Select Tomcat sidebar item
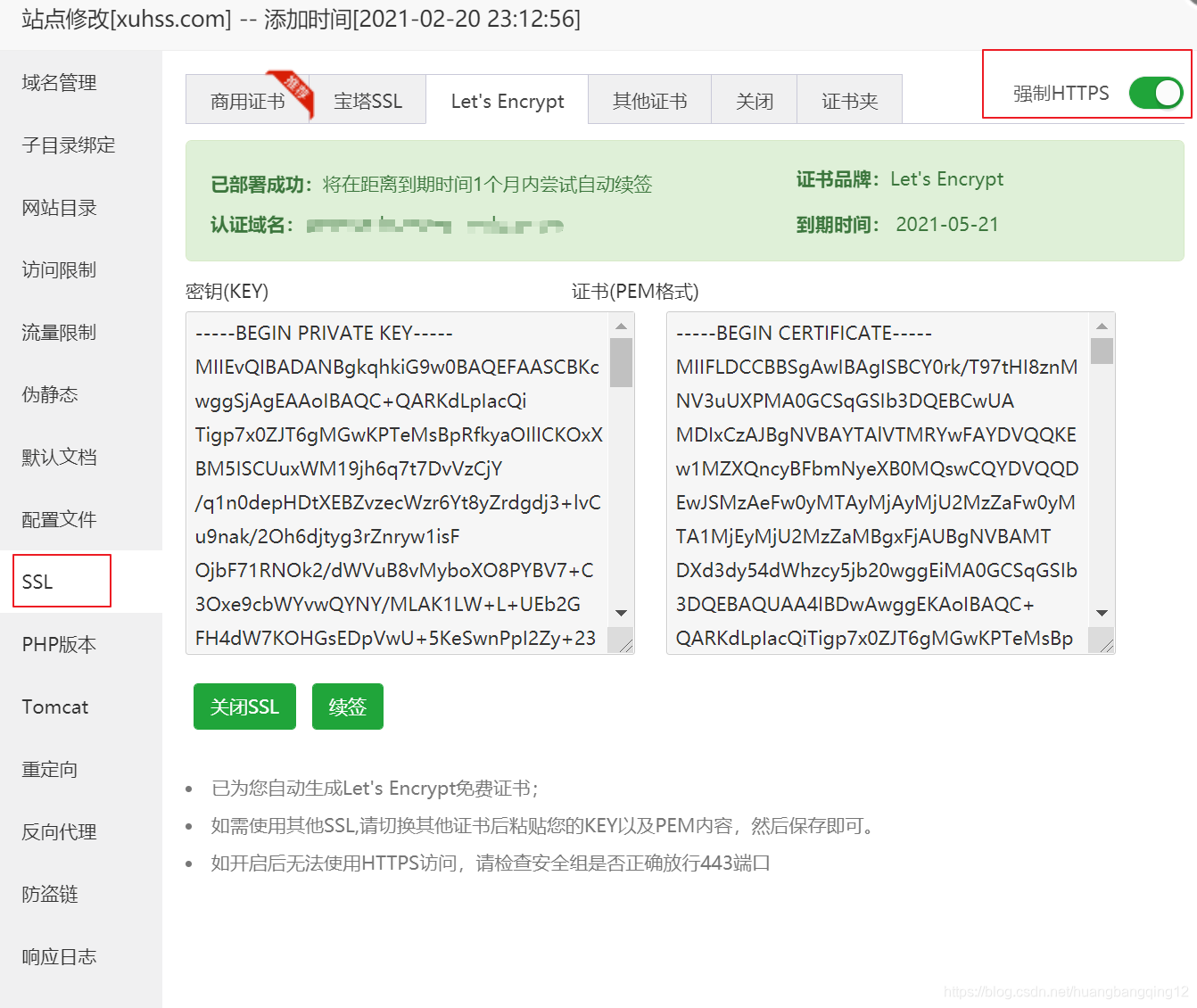The width and height of the screenshot is (1197, 1008). [81, 706]
